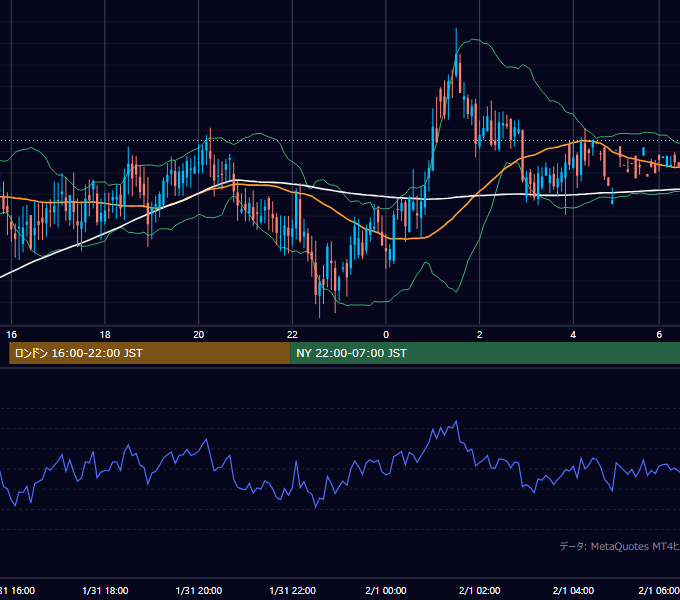Click the 2/1 06:00 time label
Viewport: 680px width, 600px height.
point(659,590)
